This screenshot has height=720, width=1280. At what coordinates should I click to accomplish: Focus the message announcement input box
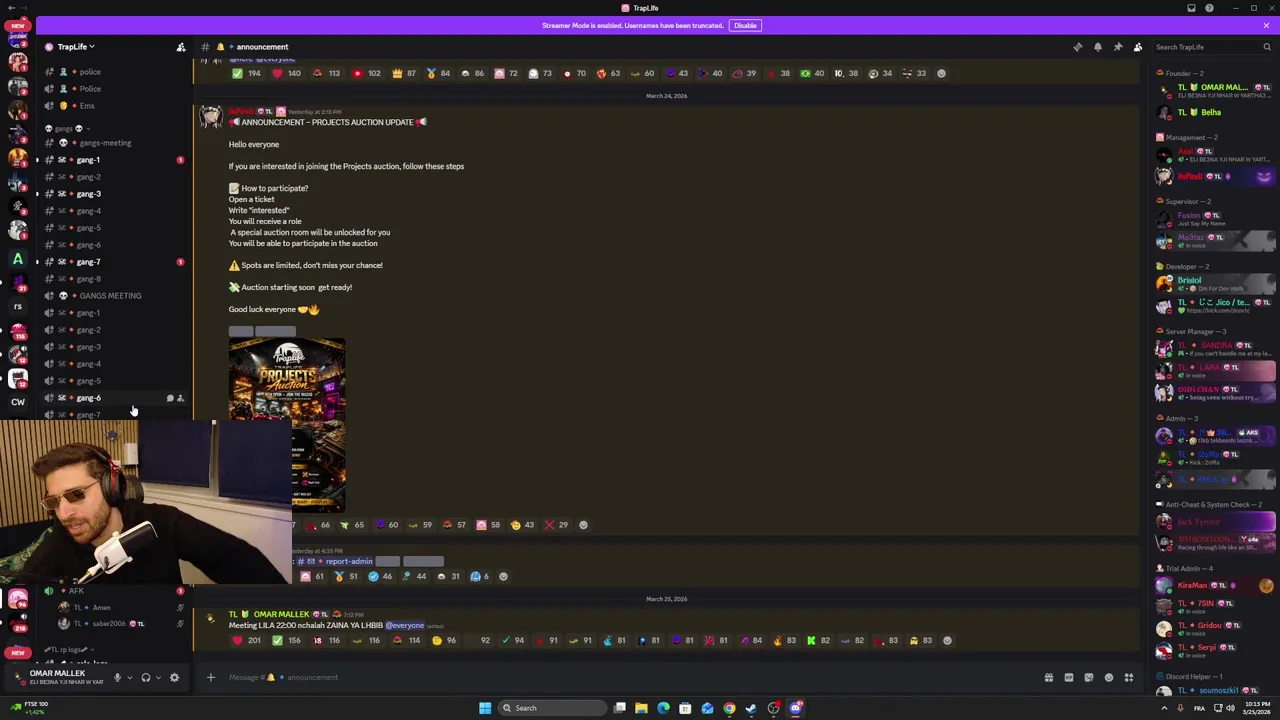tap(630, 677)
